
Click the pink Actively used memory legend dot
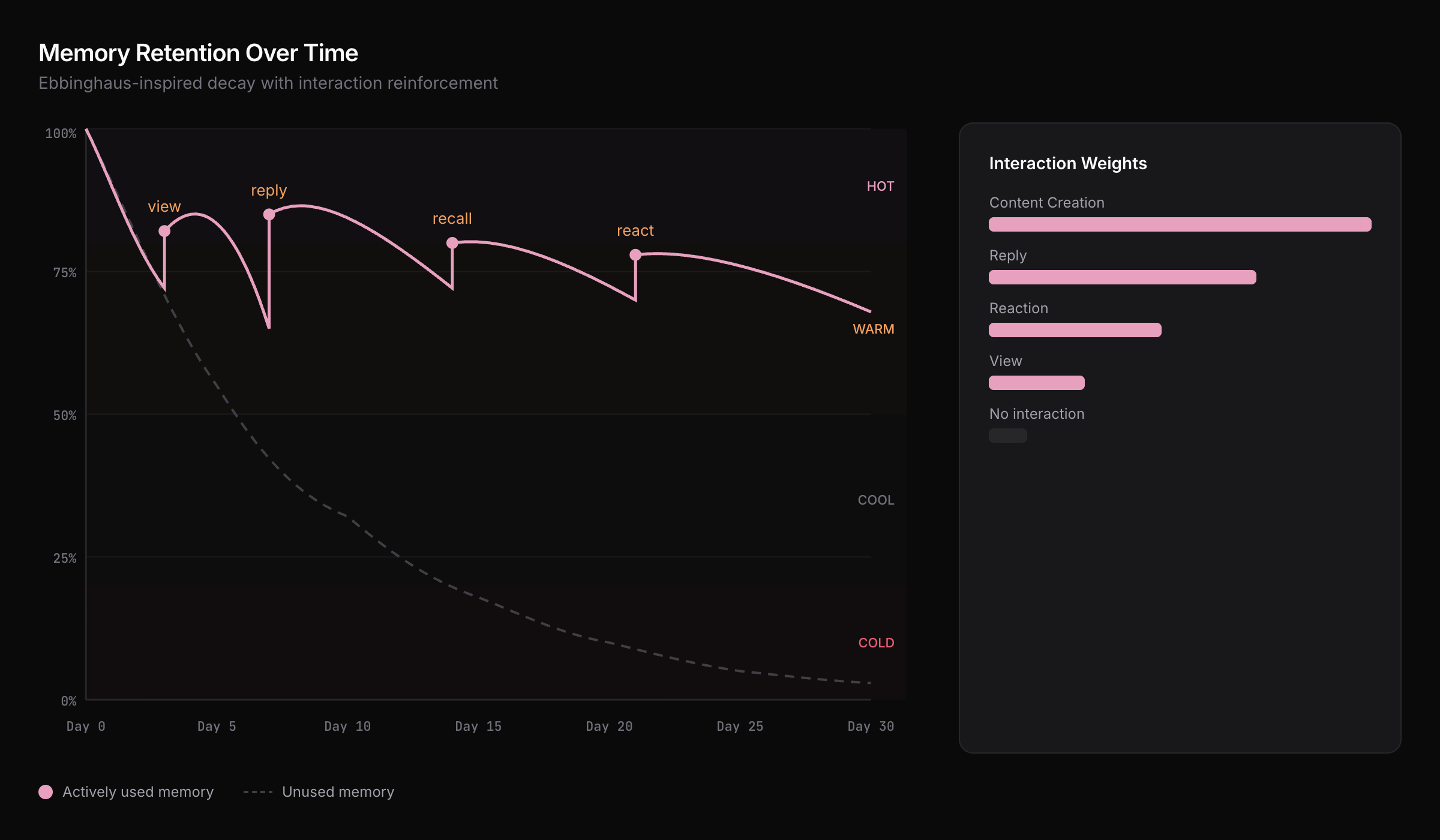[x=46, y=792]
